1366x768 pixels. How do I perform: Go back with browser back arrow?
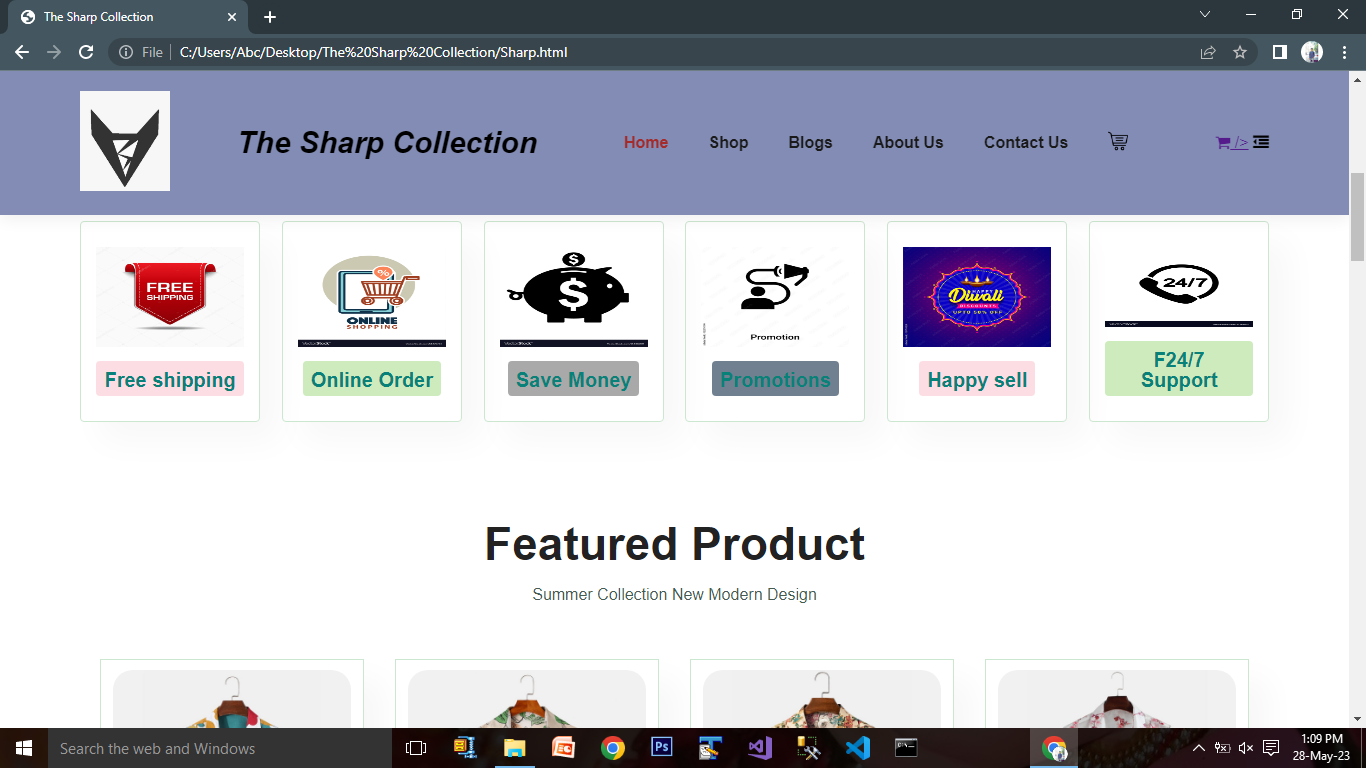tap(22, 52)
